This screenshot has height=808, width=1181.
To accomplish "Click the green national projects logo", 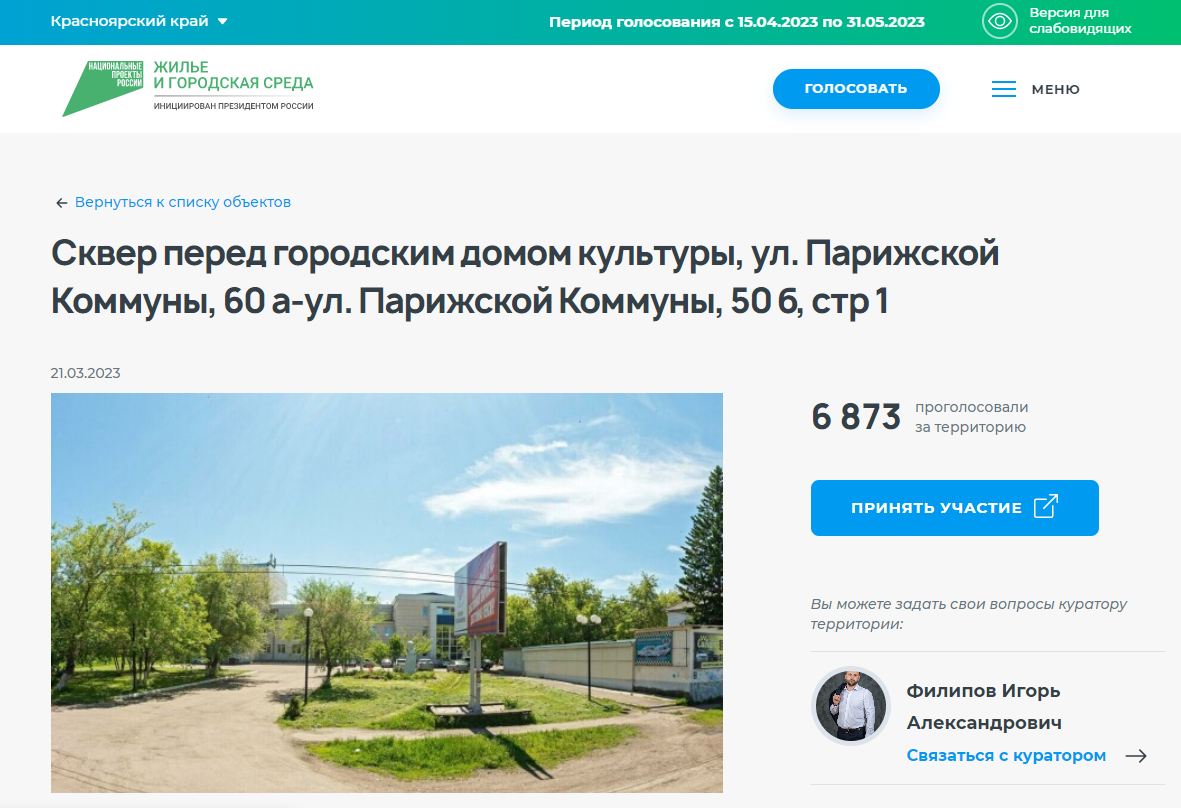I will coord(102,89).
